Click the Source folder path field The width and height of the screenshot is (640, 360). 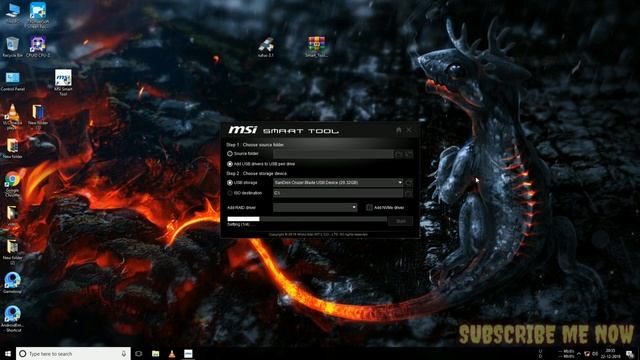333,153
